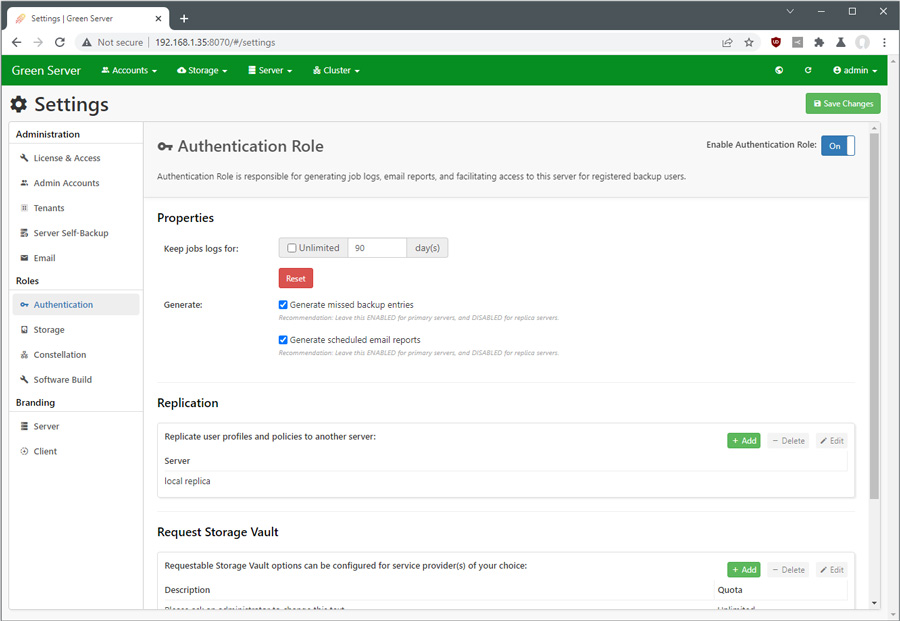The width and height of the screenshot is (900, 621).
Task: Open the uBlock extension icon
Action: coord(775,42)
